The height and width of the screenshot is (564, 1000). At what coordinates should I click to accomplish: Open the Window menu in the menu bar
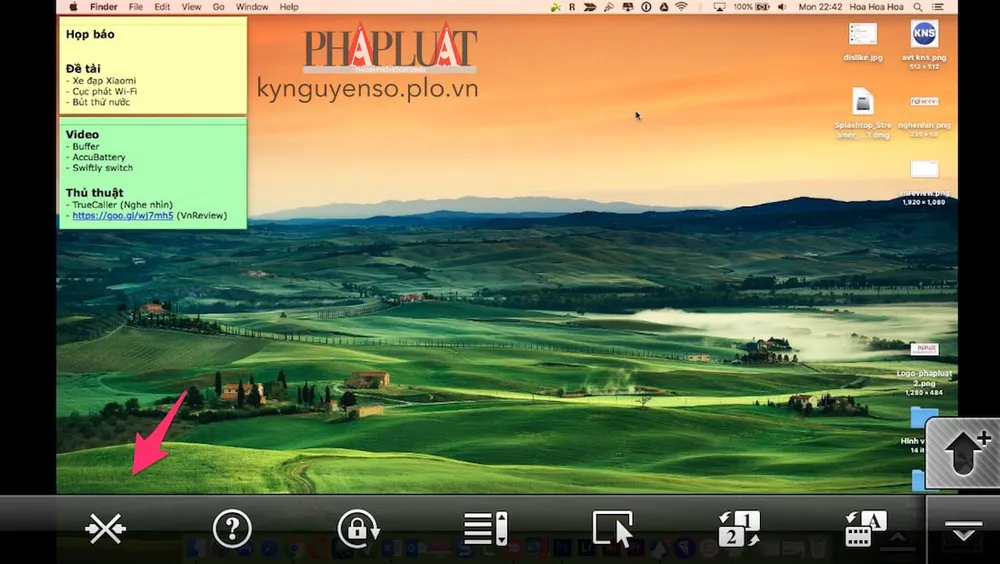tap(252, 7)
